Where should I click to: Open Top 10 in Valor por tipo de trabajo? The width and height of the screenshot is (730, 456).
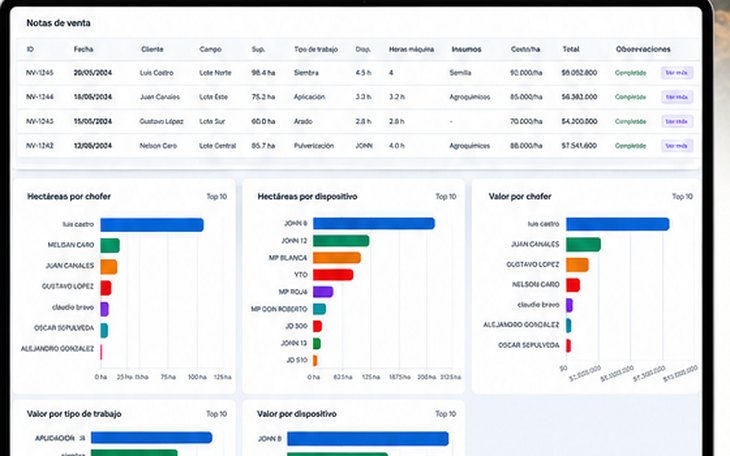point(217,414)
